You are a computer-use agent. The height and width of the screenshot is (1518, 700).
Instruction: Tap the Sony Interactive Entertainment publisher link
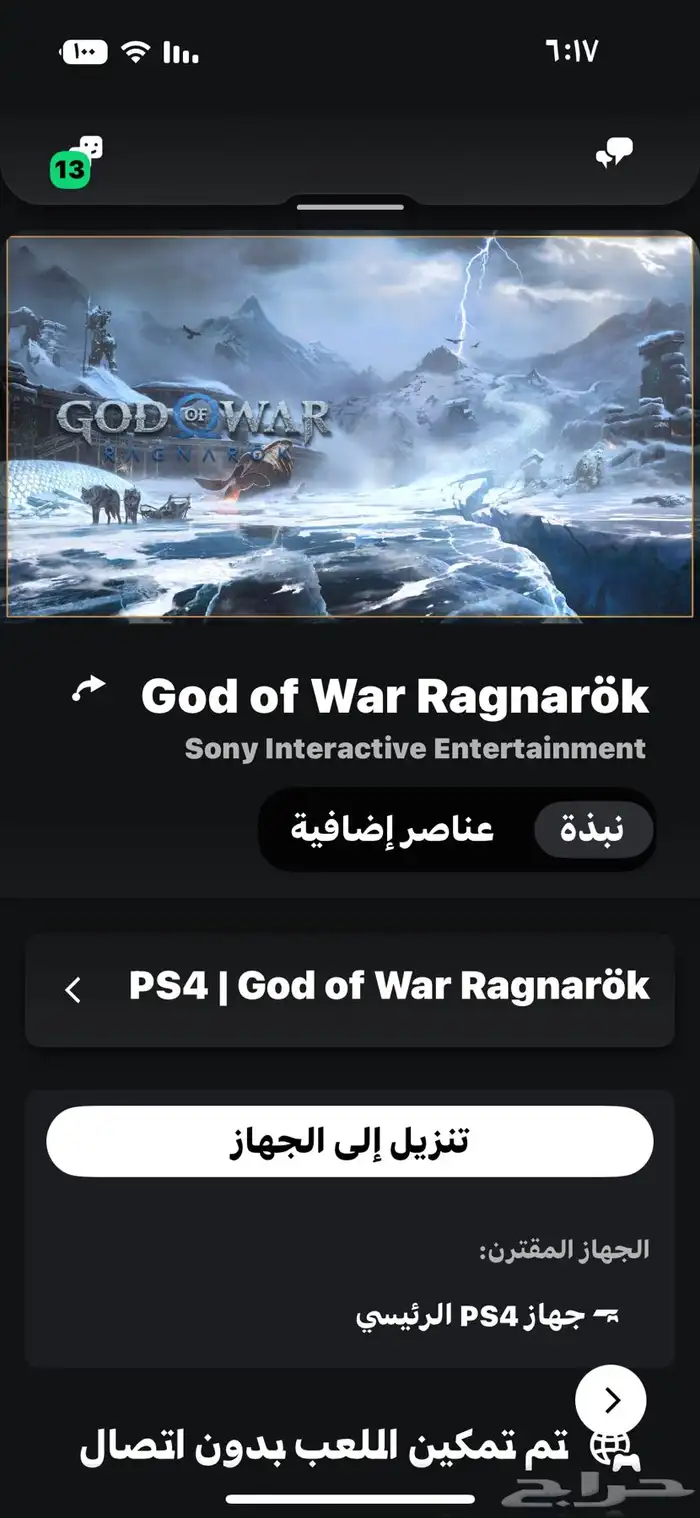[x=416, y=748]
